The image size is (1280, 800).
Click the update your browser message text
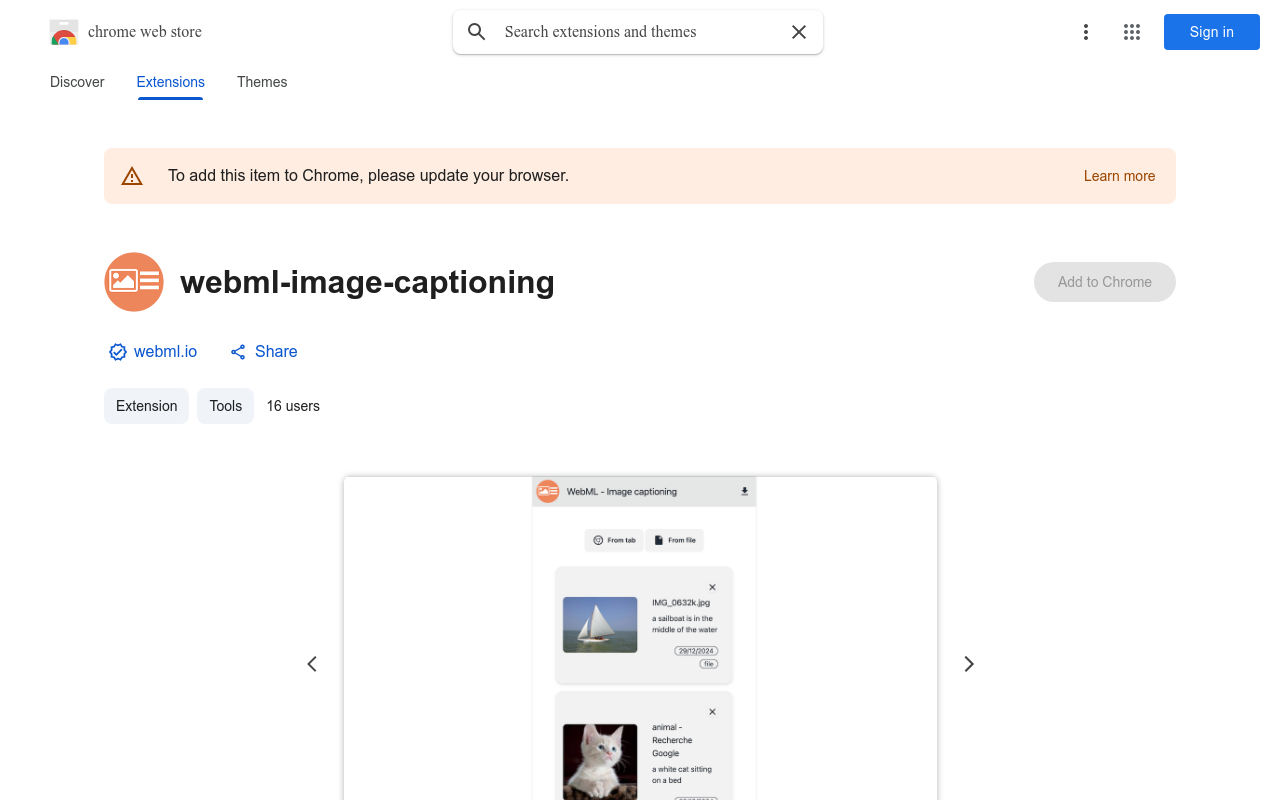[368, 176]
